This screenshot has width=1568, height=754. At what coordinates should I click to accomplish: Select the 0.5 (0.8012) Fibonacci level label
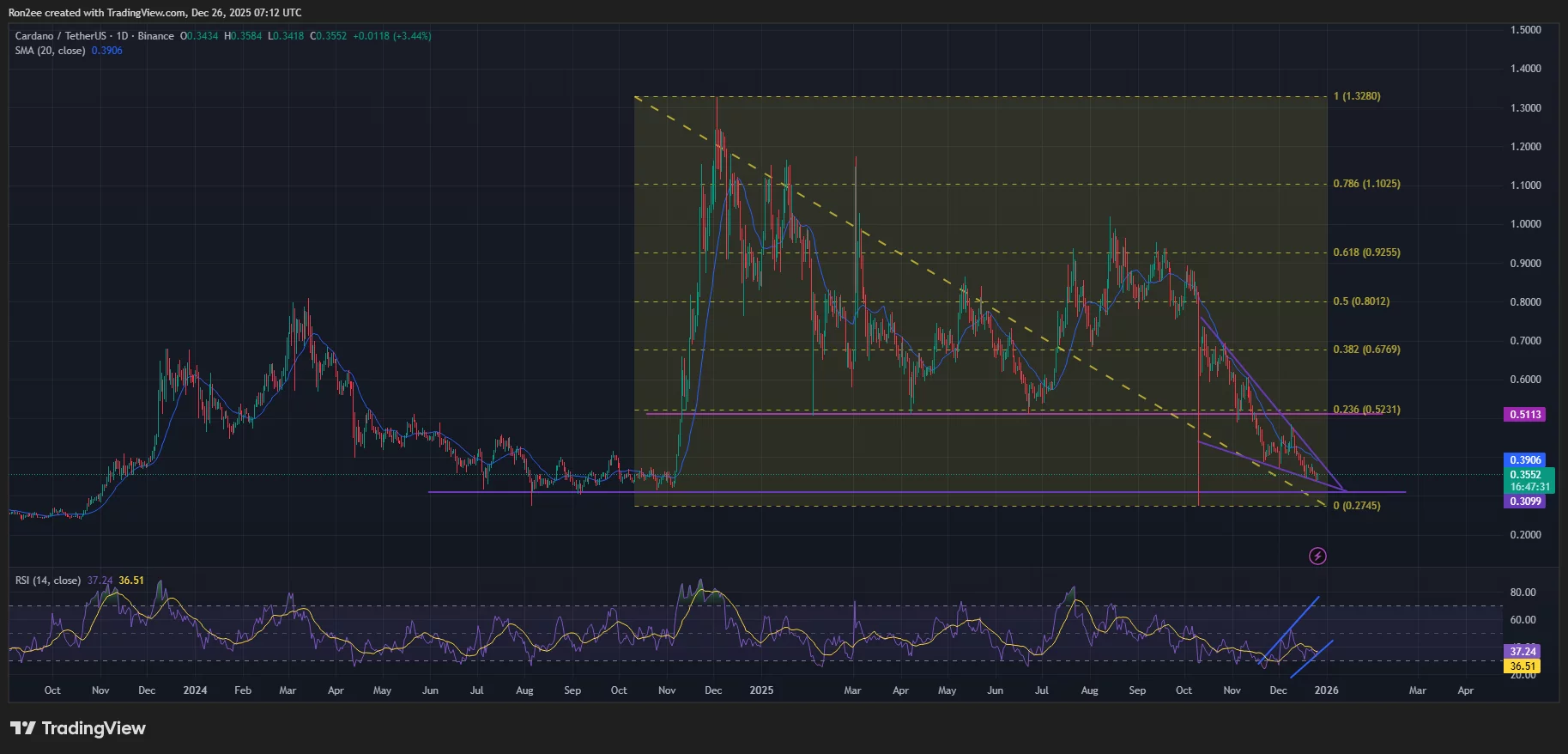[x=1361, y=301]
